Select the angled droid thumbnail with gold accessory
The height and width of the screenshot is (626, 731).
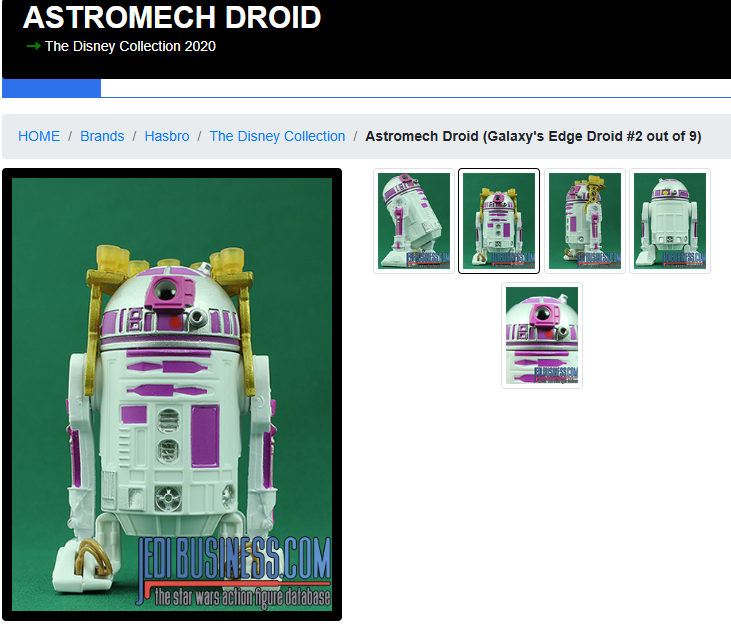pyautogui.click(x=585, y=221)
